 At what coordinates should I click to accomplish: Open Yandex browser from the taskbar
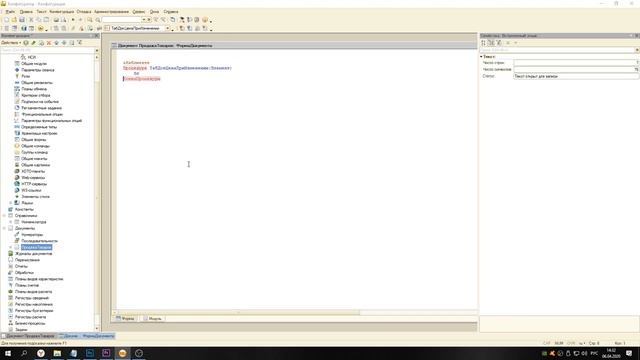point(41,353)
